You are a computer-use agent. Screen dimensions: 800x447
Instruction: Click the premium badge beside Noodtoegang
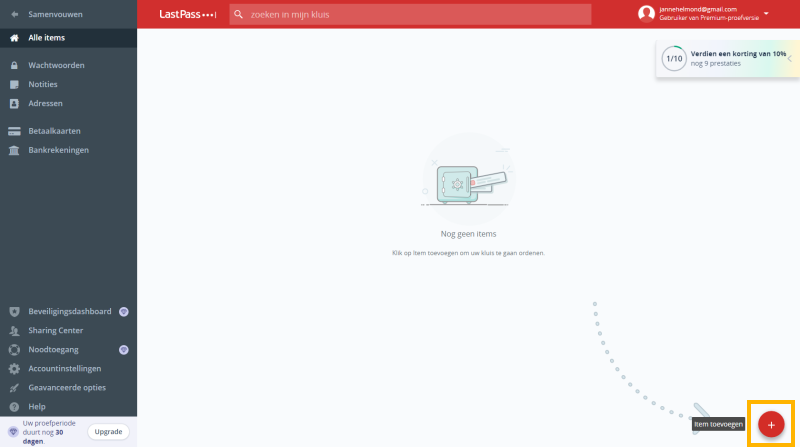[123, 350]
